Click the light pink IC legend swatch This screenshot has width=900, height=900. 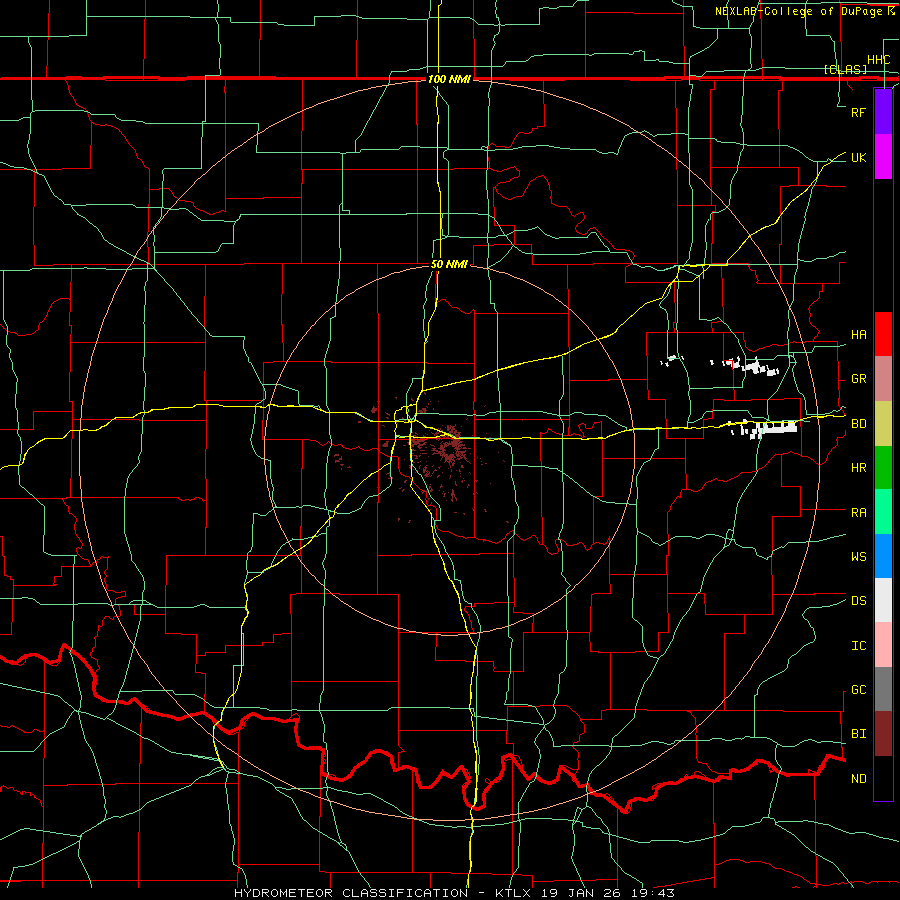click(x=883, y=645)
